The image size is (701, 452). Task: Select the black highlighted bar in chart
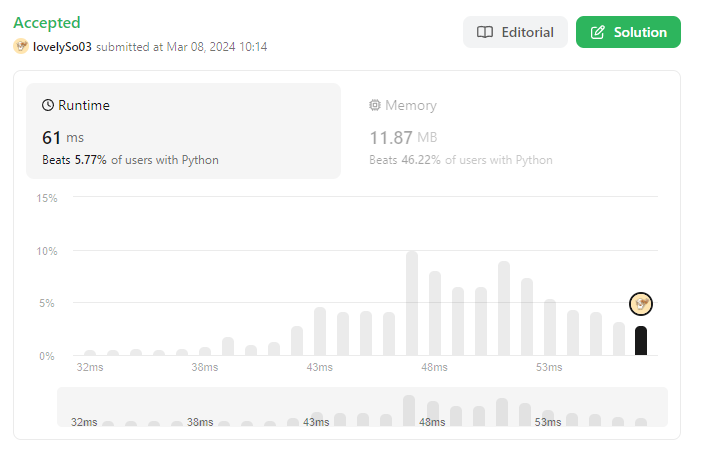[641, 341]
